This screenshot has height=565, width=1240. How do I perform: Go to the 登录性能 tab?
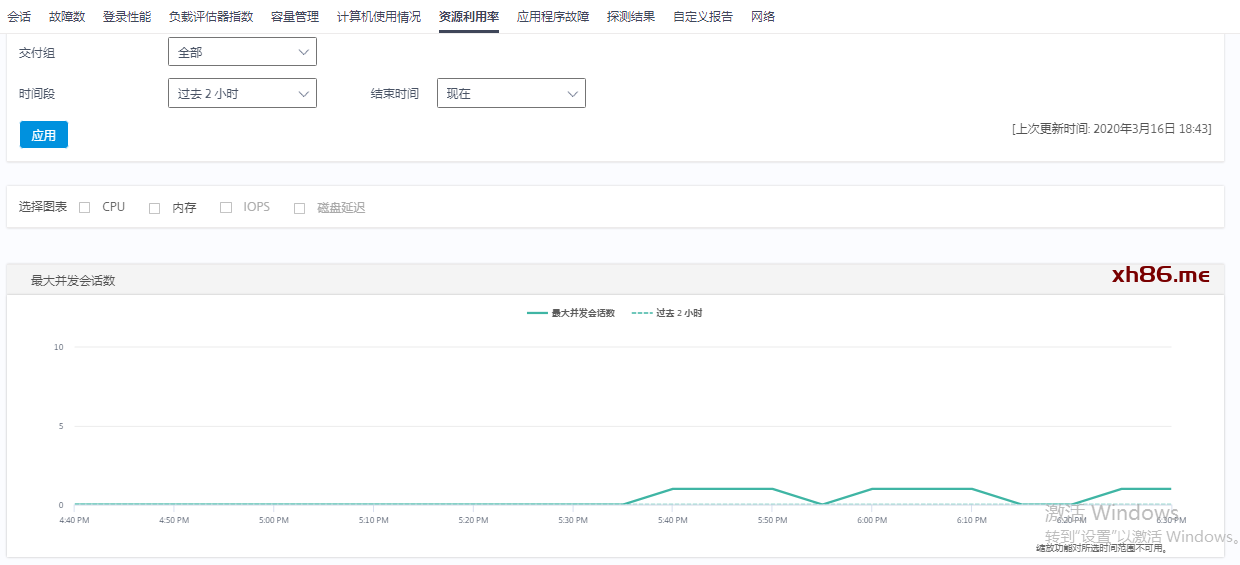click(x=127, y=17)
